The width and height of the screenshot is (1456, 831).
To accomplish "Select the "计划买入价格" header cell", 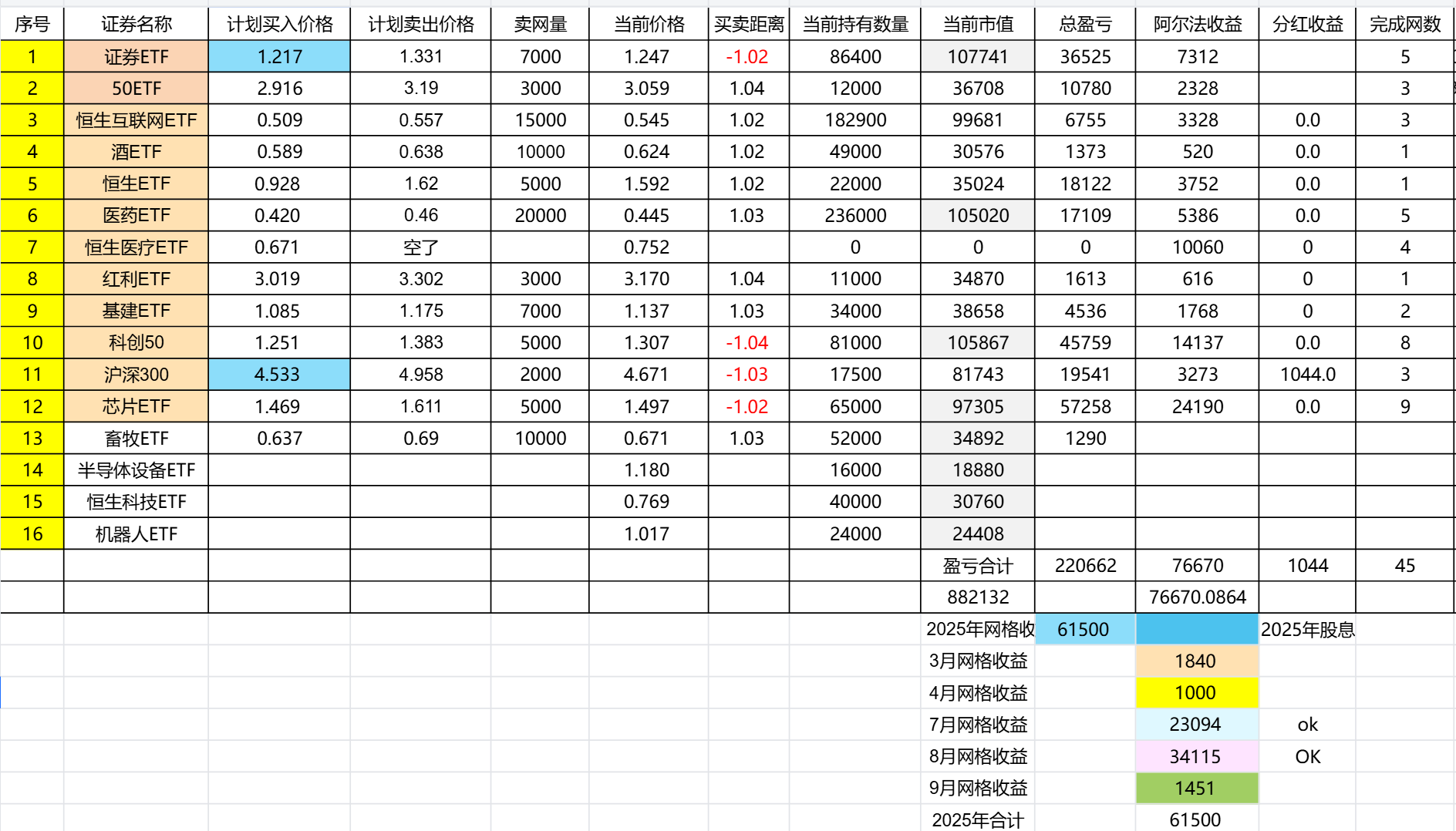I will pos(279,25).
